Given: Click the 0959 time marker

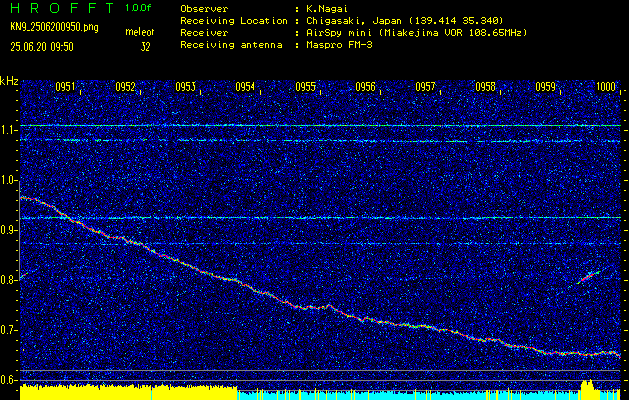Looking at the screenshot, I should pos(546,87).
